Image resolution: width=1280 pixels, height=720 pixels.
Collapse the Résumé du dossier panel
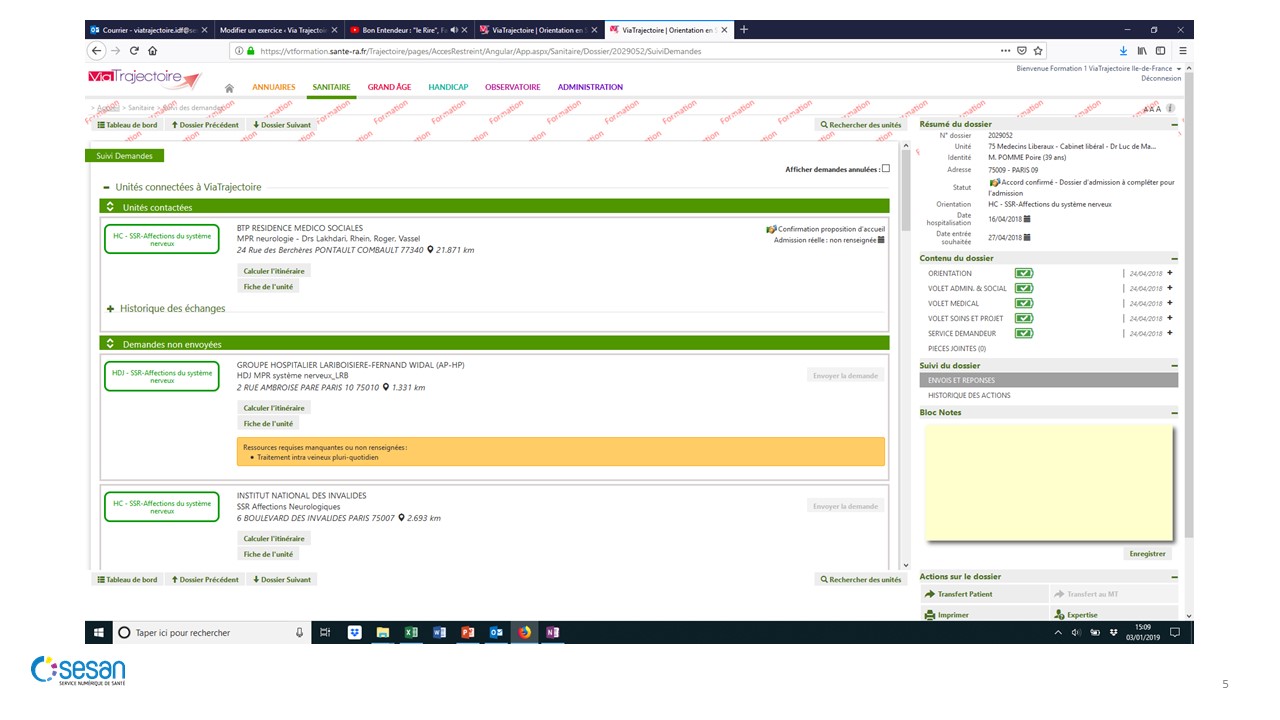click(1174, 125)
